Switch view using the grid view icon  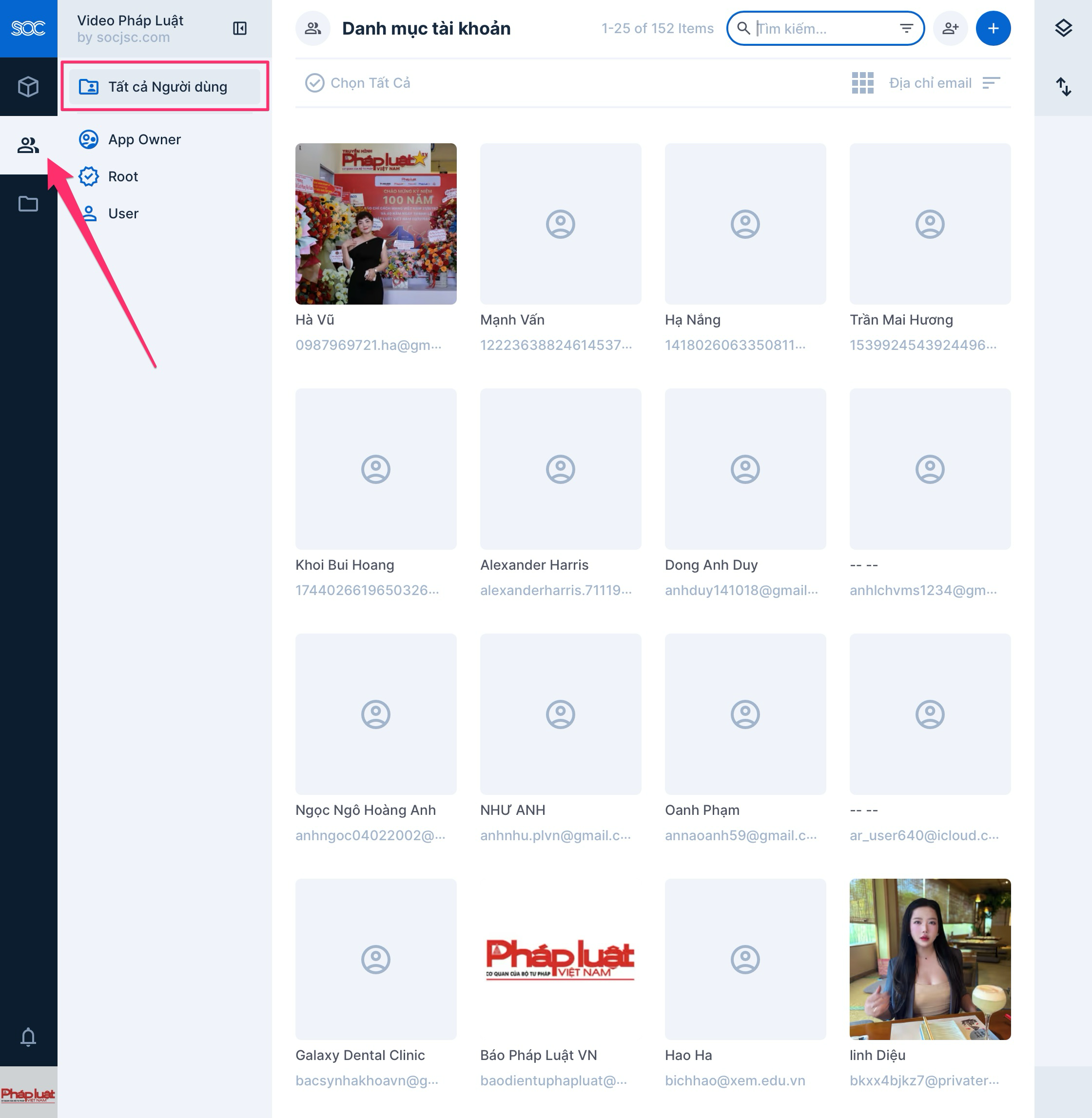[x=862, y=83]
